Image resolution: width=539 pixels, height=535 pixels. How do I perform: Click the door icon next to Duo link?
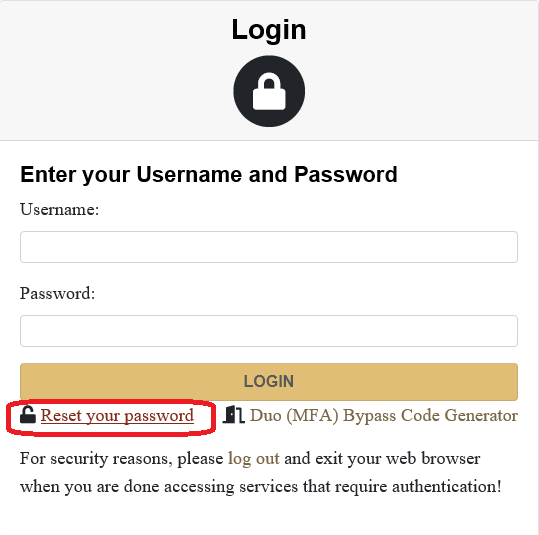[233, 414]
